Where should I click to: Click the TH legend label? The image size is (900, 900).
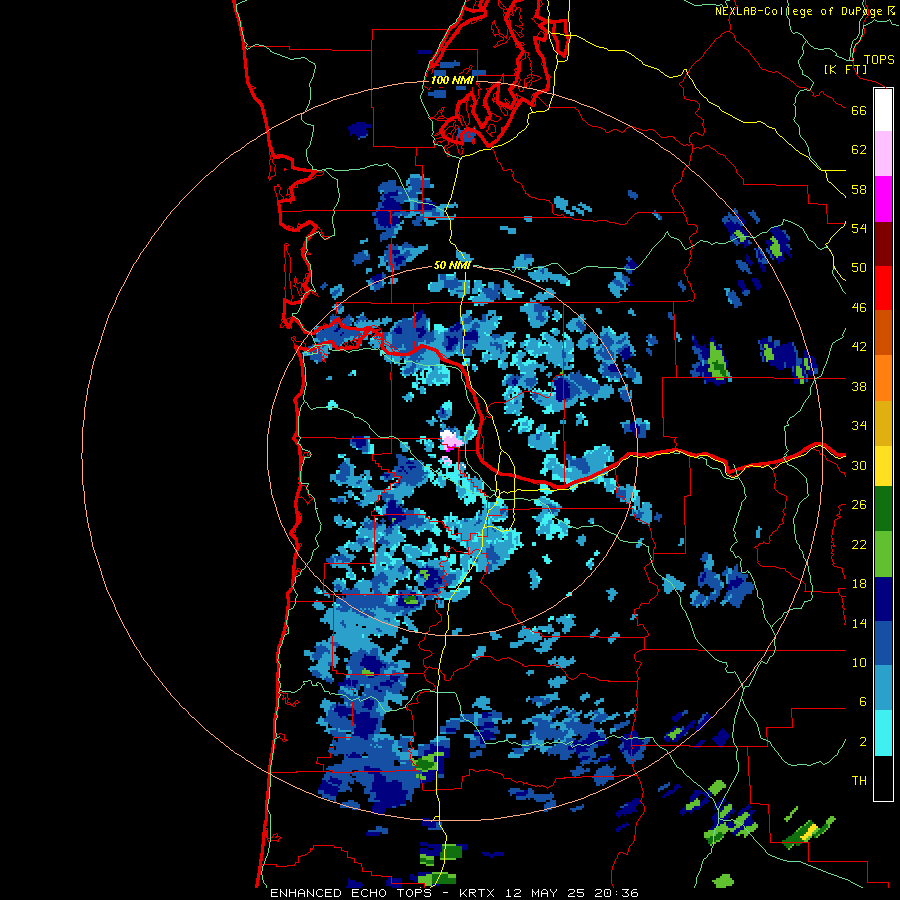pyautogui.click(x=859, y=781)
